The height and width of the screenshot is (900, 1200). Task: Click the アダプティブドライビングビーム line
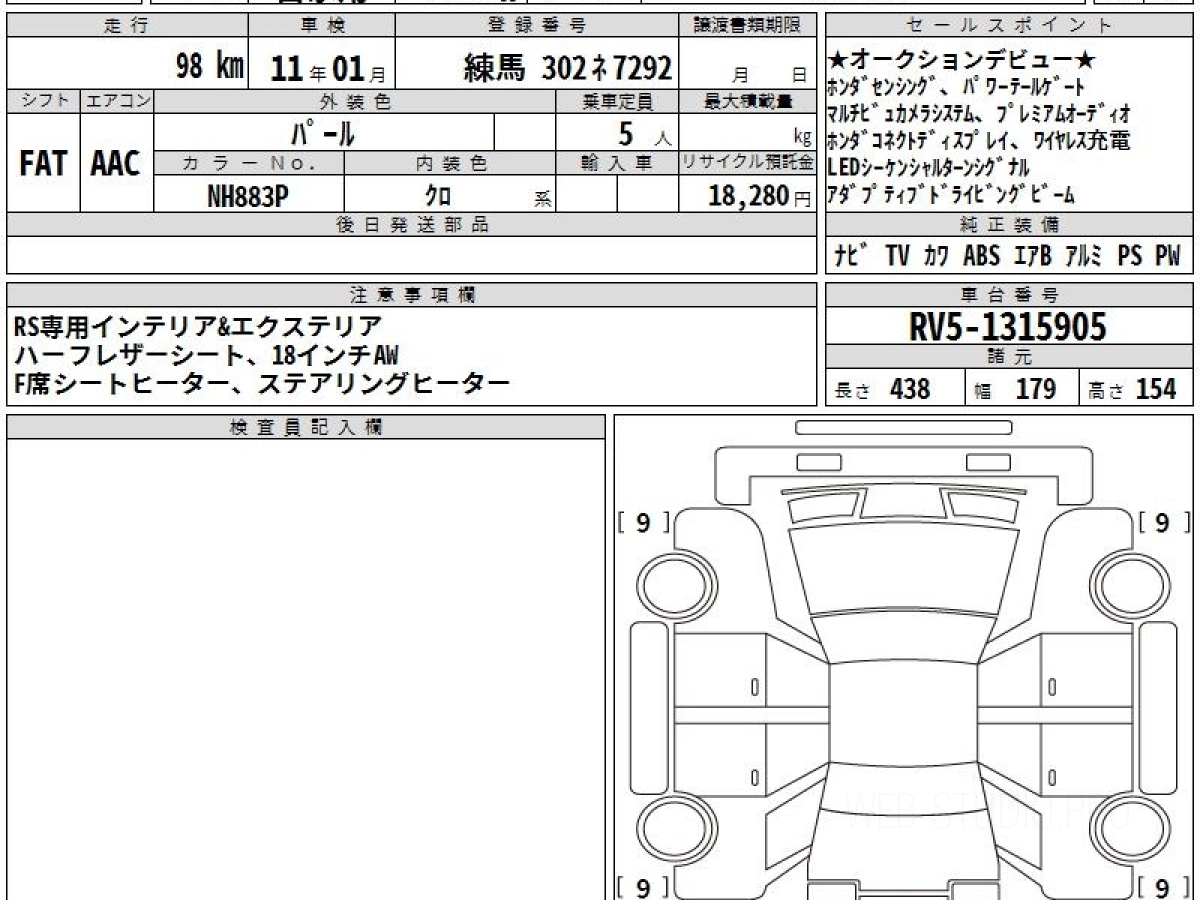coord(951,195)
